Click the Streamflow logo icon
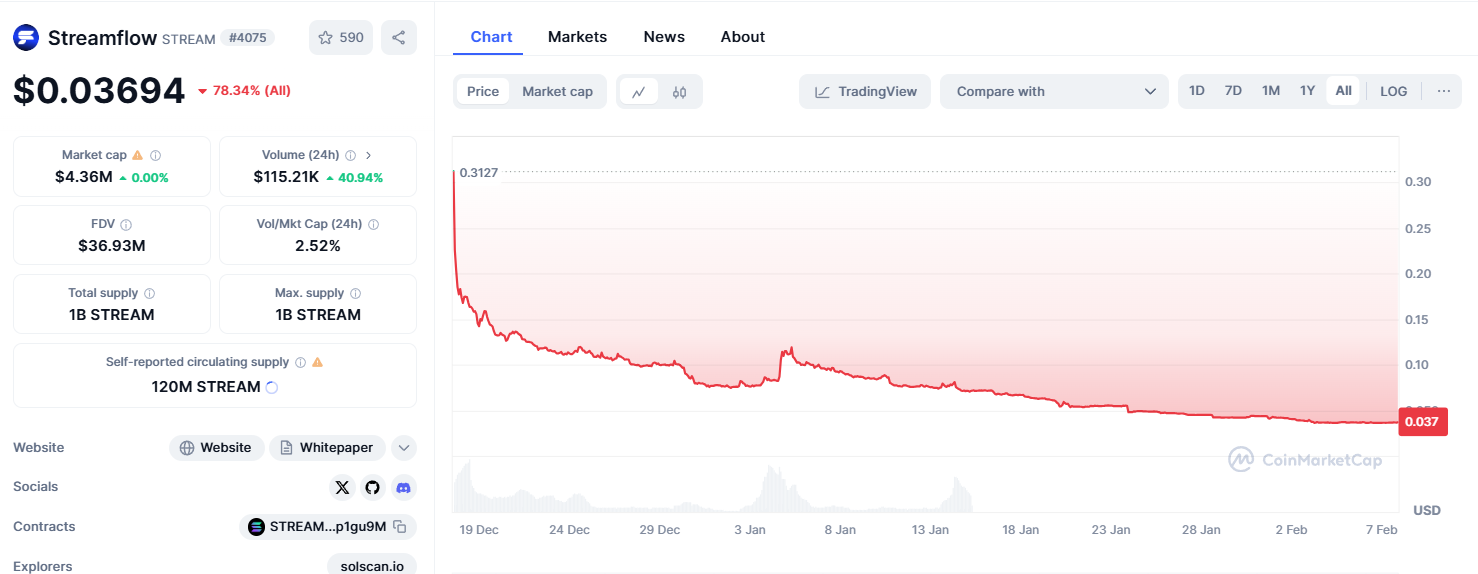 (26, 38)
